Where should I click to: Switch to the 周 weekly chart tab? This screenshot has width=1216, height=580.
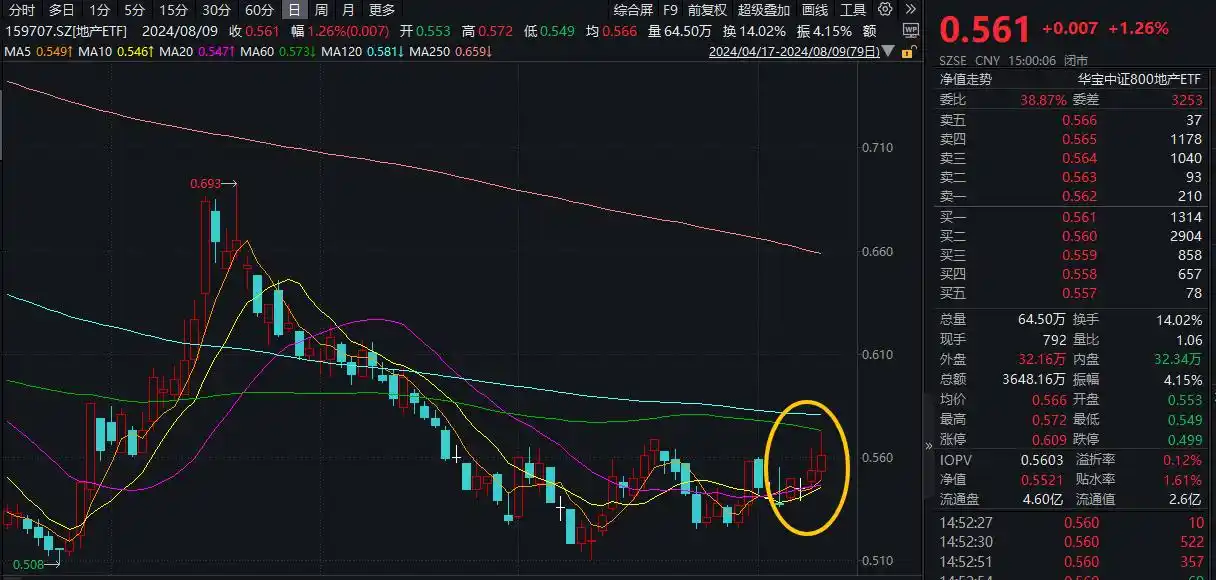(318, 9)
